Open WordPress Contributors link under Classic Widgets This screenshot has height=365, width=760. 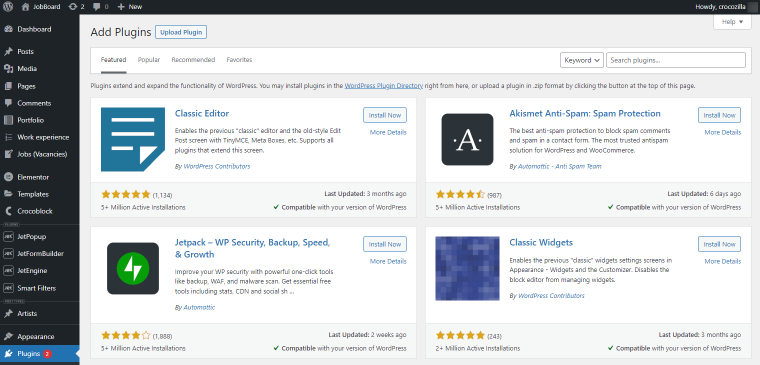pos(551,295)
